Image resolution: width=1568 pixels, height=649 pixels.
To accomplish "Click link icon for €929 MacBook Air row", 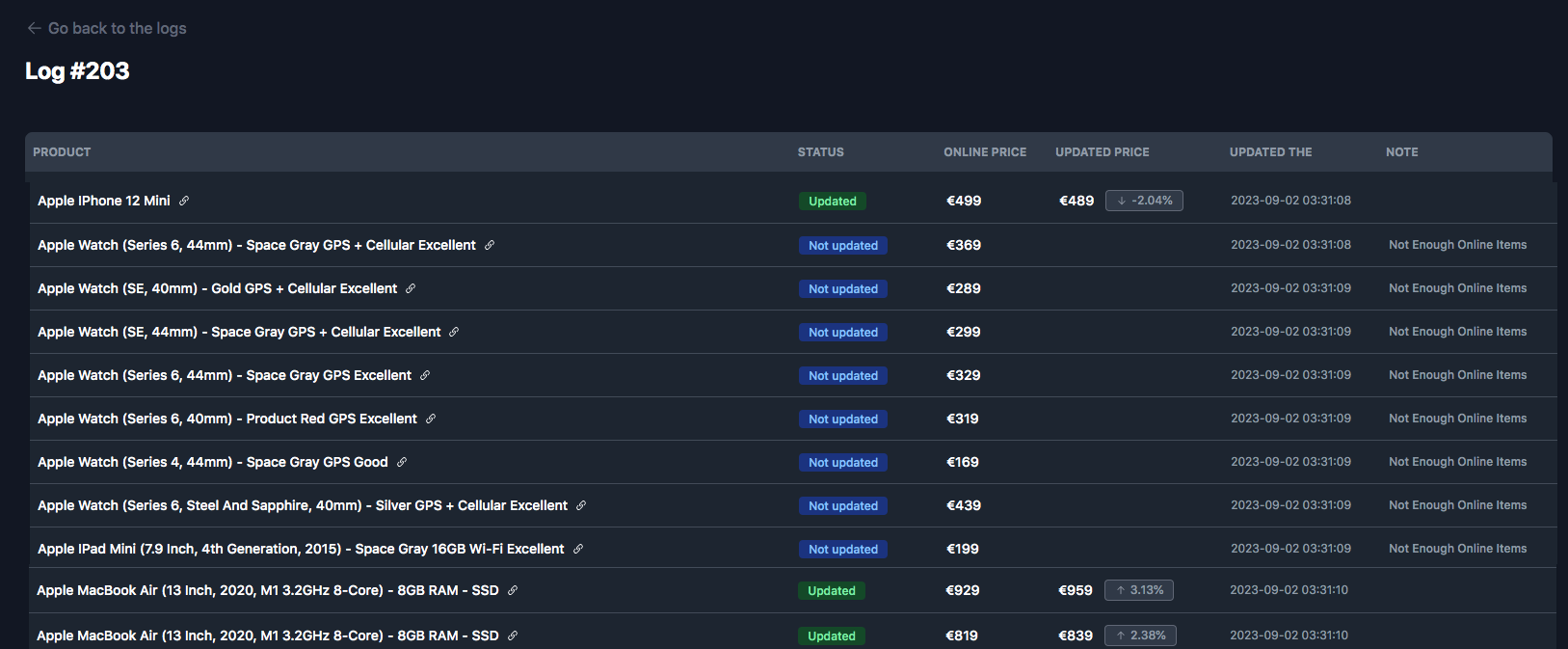I will pos(513,590).
